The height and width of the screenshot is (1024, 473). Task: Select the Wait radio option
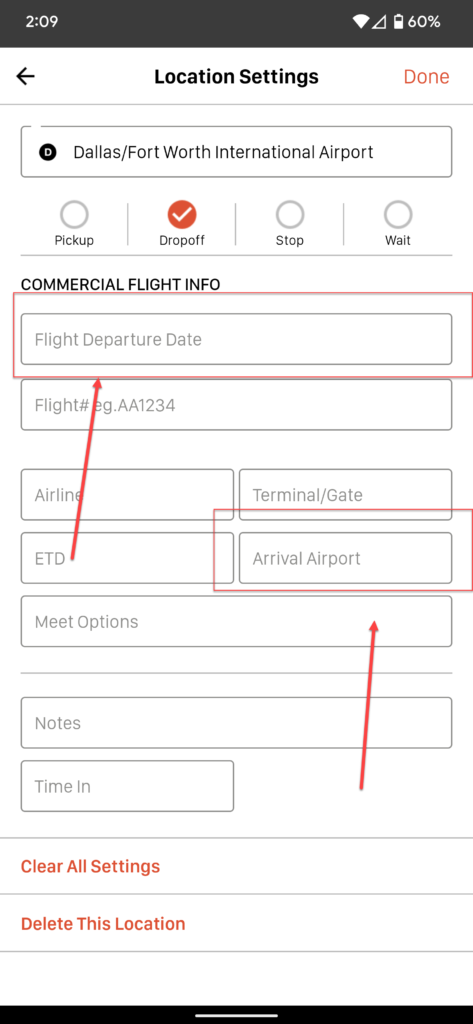point(398,214)
